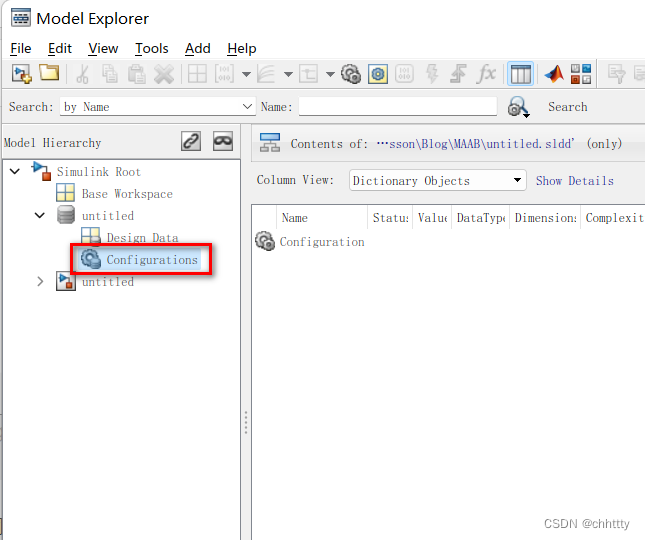This screenshot has height=540, width=645.
Task: Open the Parameter add dropdown arrow
Action: pyautogui.click(x=246, y=75)
